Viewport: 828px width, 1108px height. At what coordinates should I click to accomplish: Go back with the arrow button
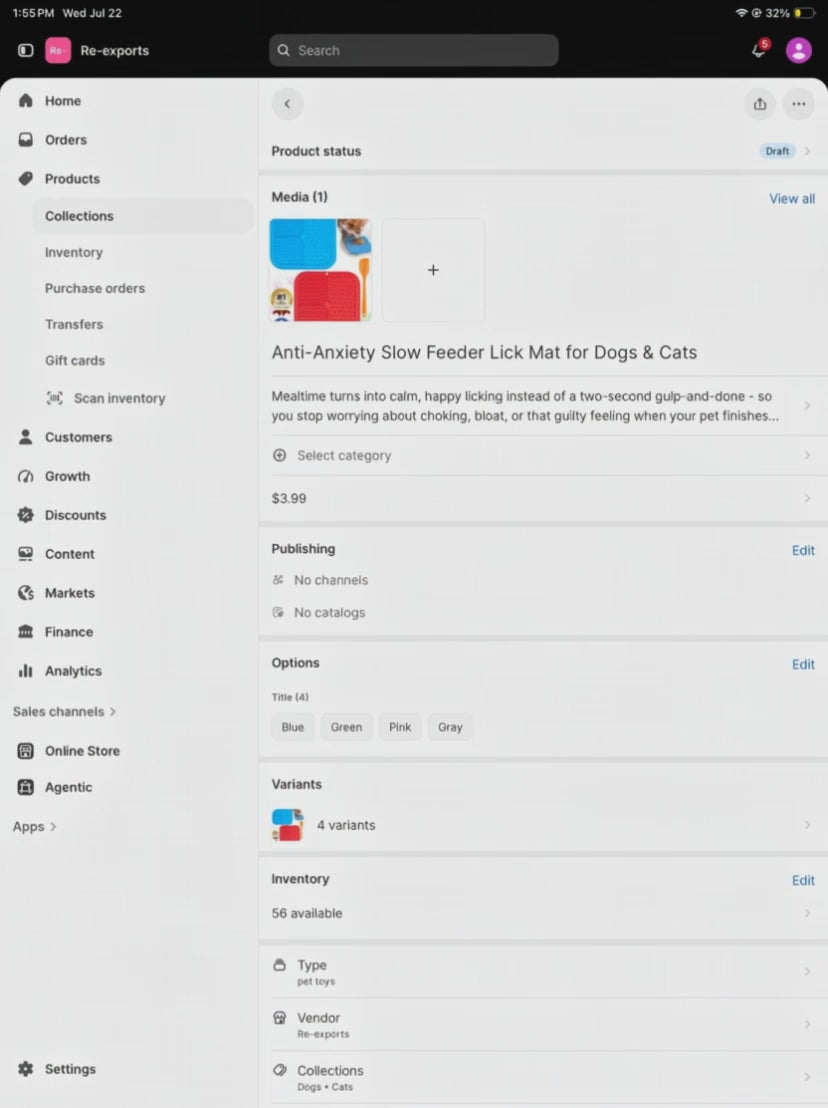coord(287,104)
